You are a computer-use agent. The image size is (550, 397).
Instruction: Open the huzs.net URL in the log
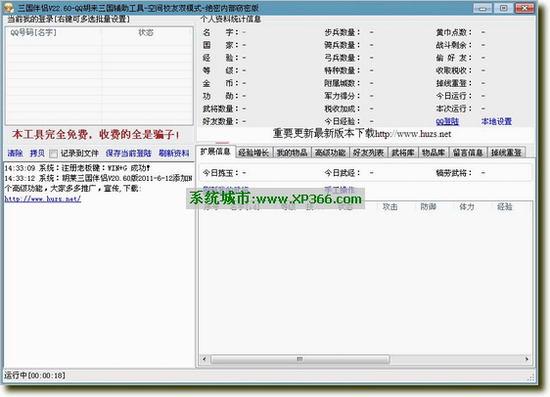click(43, 199)
